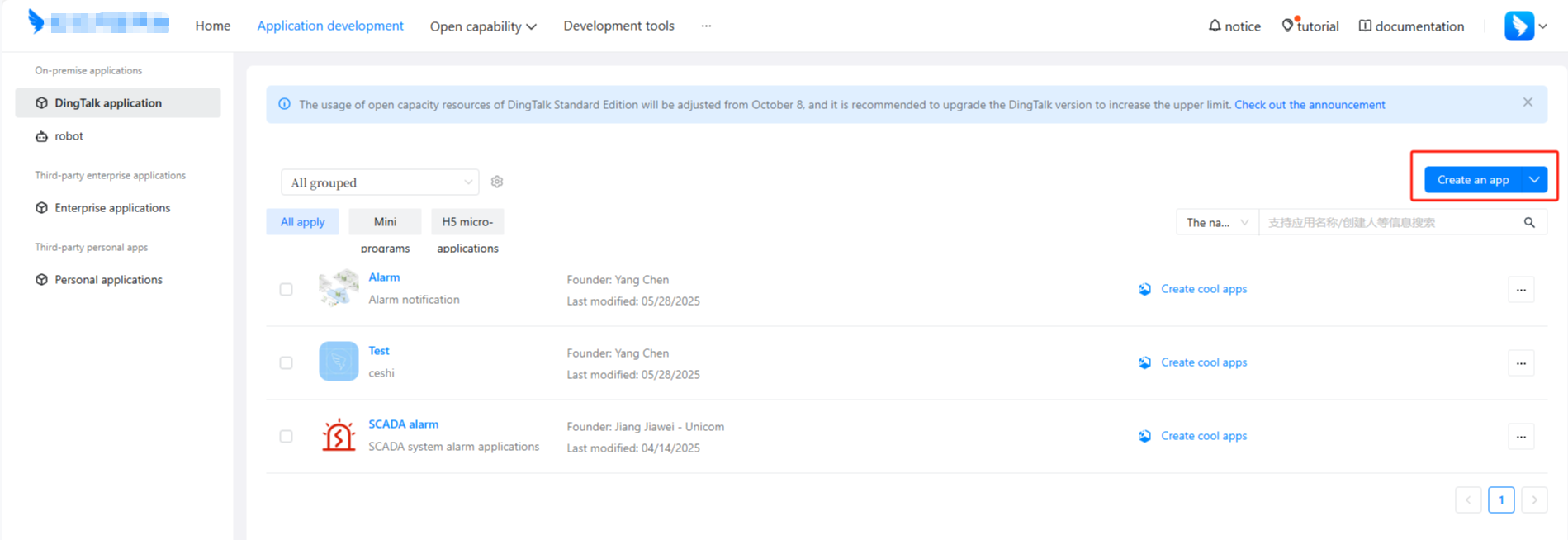Click the Create an app button
Image resolution: width=1568 pixels, height=540 pixels.
click(1472, 180)
